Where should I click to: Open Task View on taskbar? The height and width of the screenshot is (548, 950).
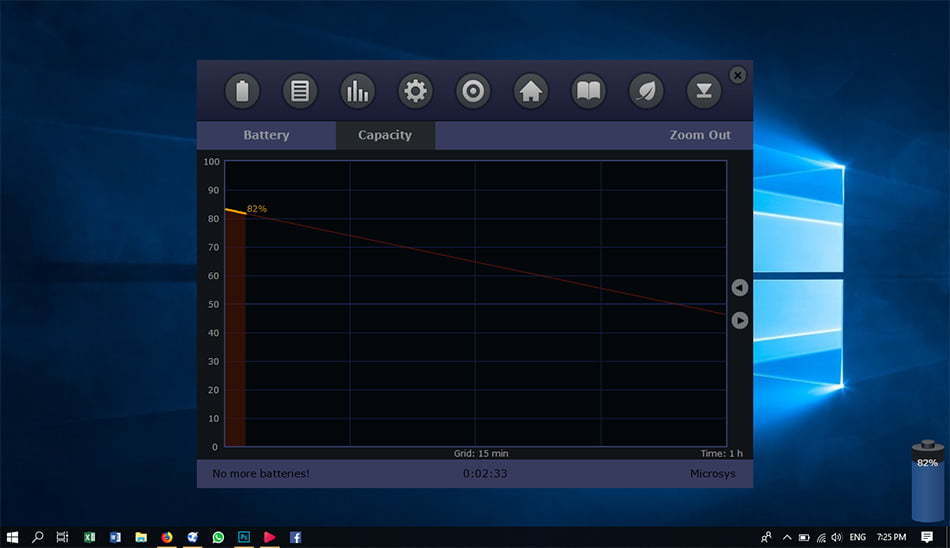coord(62,537)
